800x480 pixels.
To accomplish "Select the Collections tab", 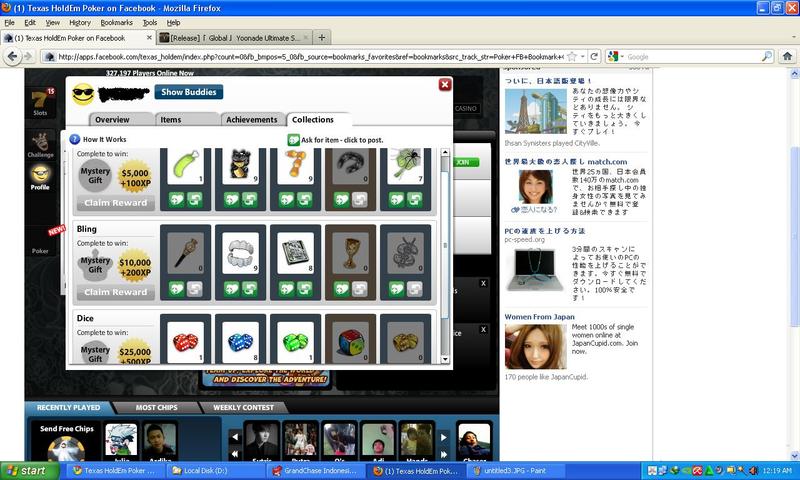I will pos(318,119).
